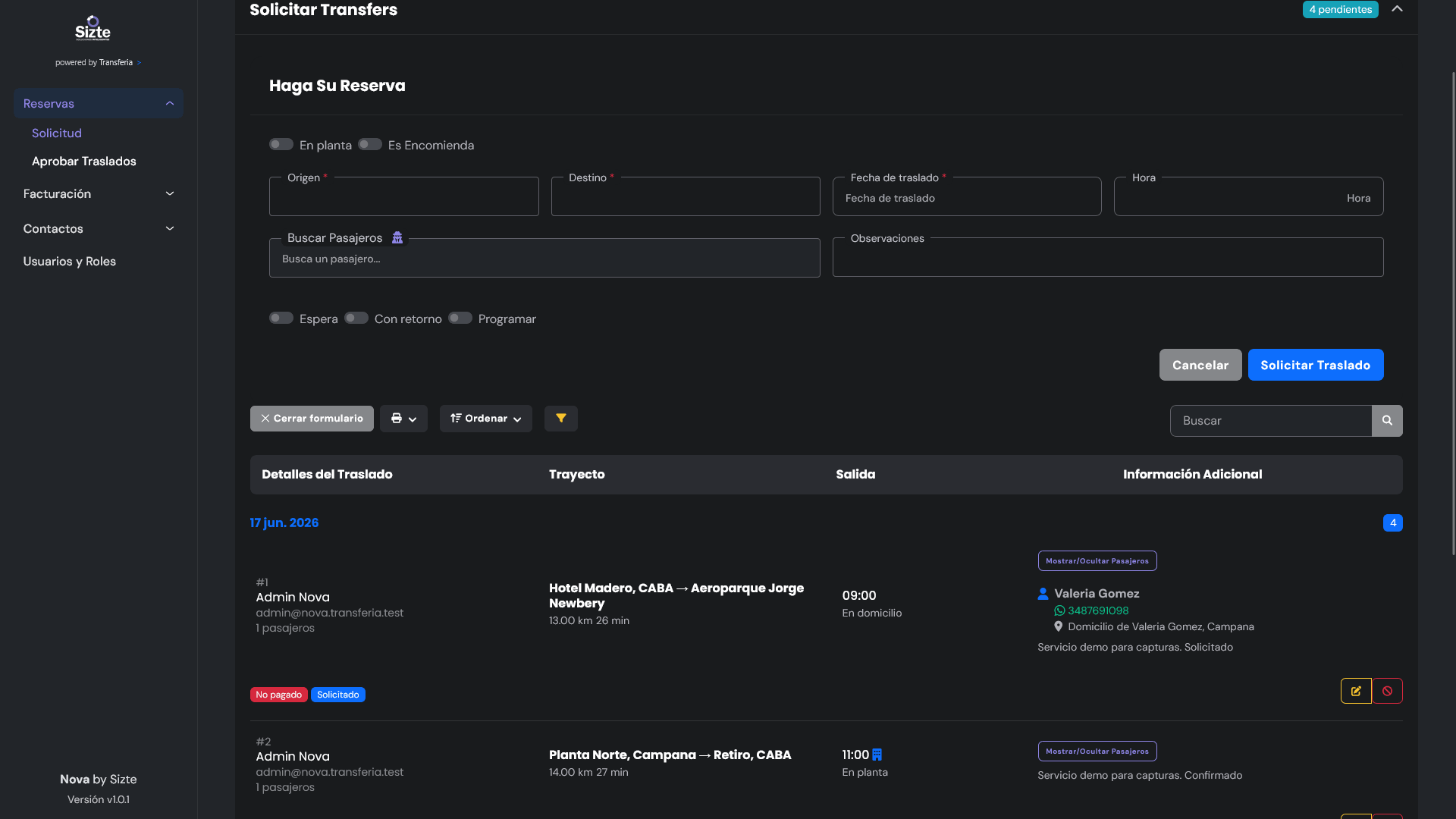
Task: Enable the En planta toggle
Action: 281,144
